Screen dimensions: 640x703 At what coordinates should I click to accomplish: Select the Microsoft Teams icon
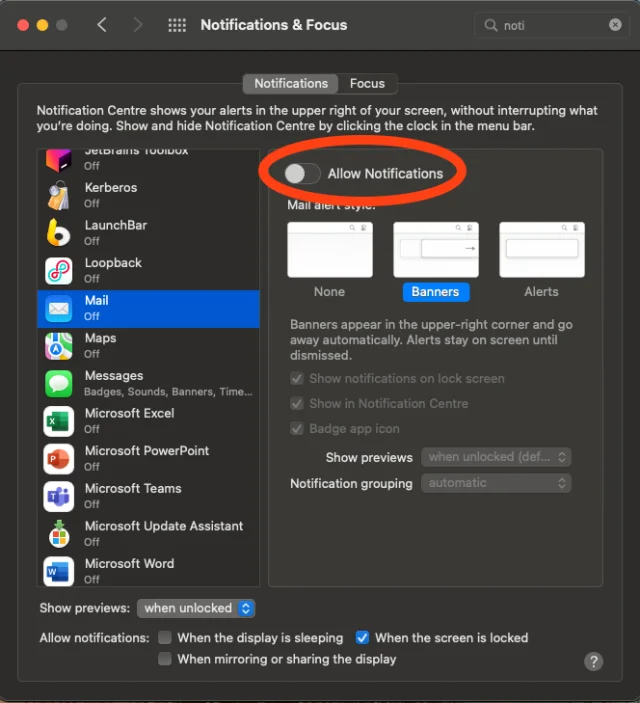(59, 497)
